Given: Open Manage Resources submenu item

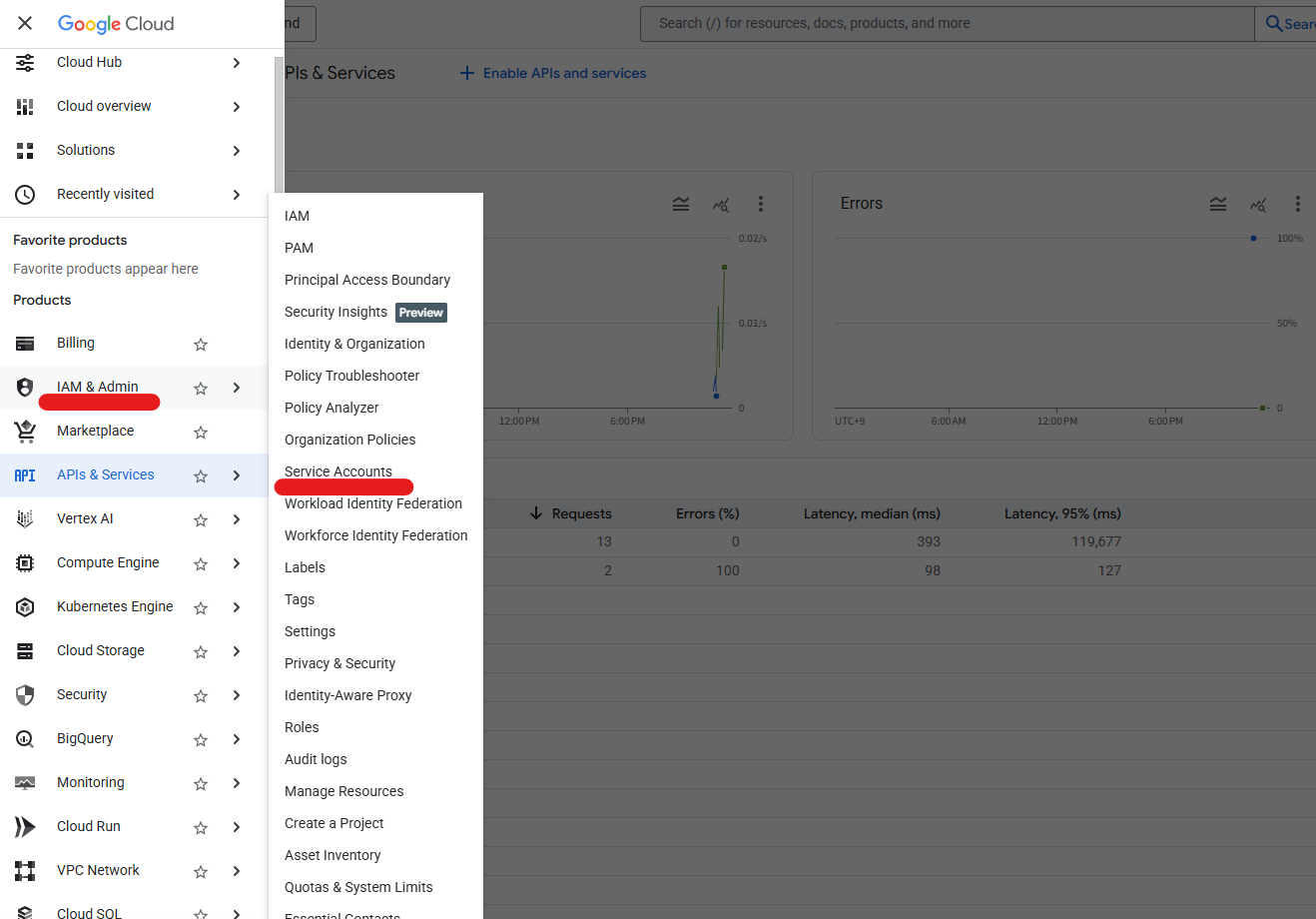Looking at the screenshot, I should click(x=344, y=791).
